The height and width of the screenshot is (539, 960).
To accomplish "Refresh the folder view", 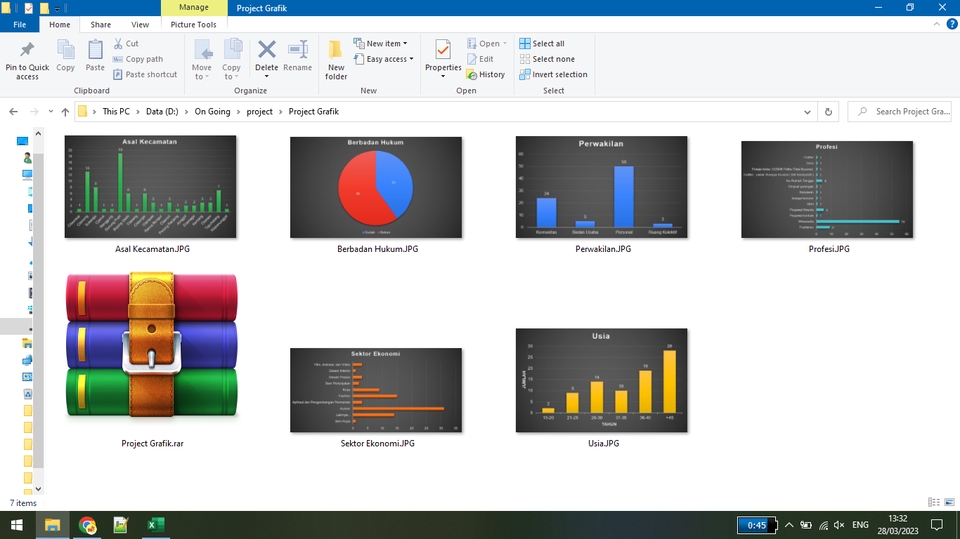I will pos(828,111).
